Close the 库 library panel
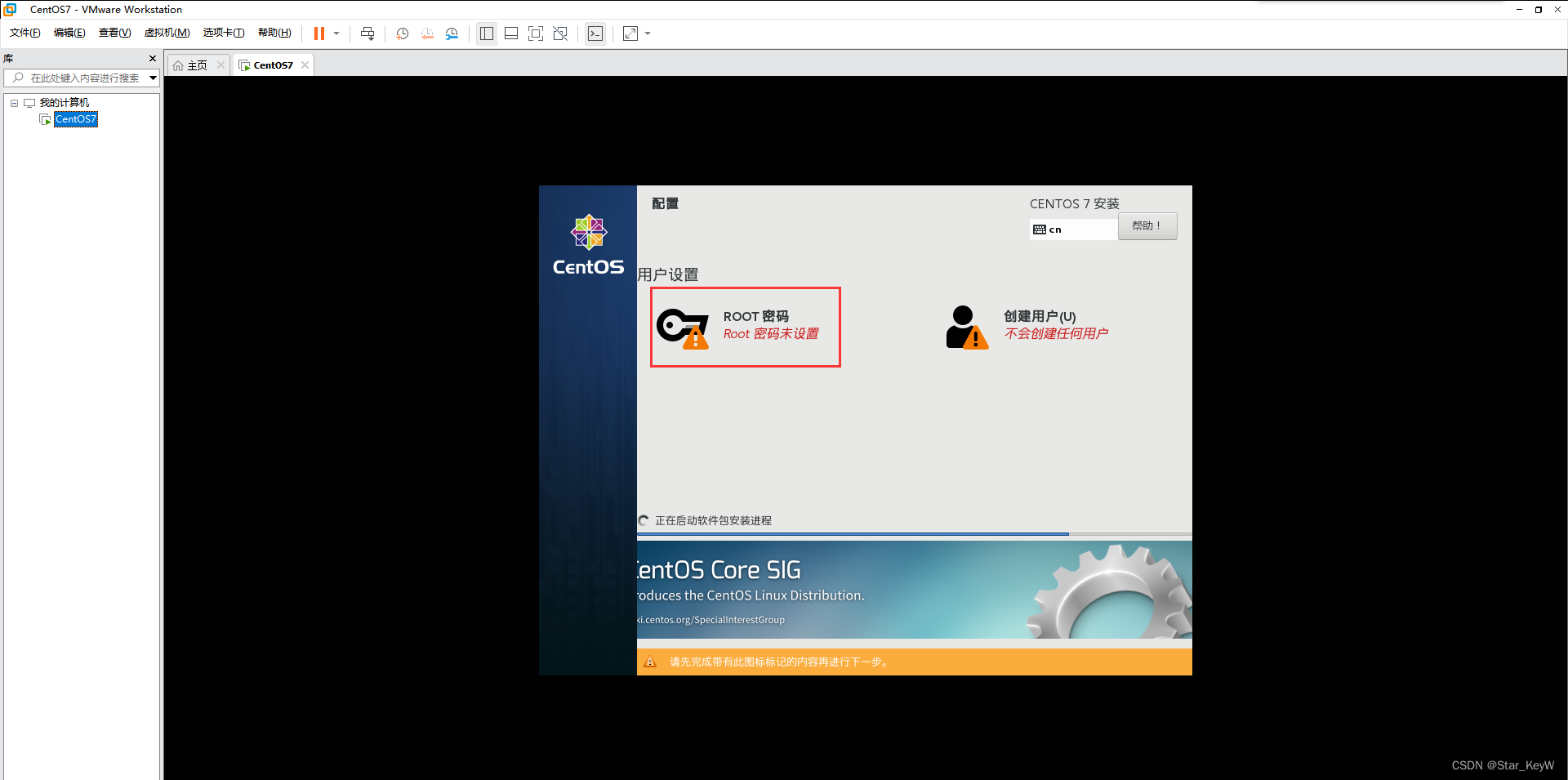Image resolution: width=1568 pixels, height=780 pixels. click(153, 58)
